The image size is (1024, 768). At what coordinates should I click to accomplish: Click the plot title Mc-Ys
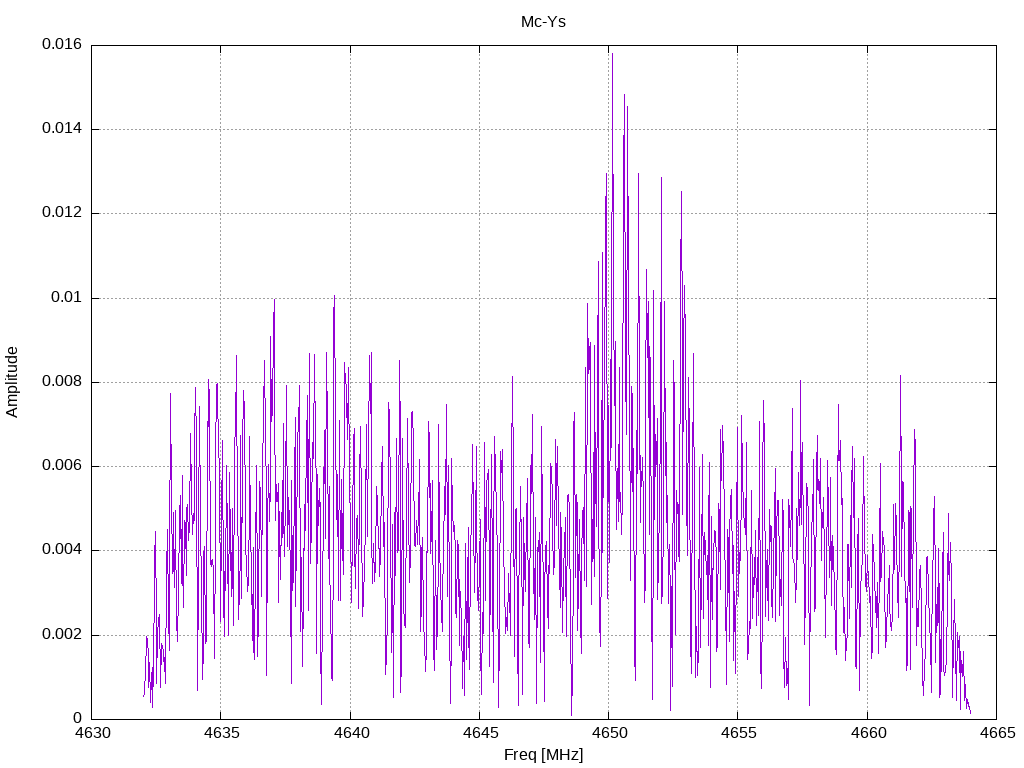(x=543, y=22)
